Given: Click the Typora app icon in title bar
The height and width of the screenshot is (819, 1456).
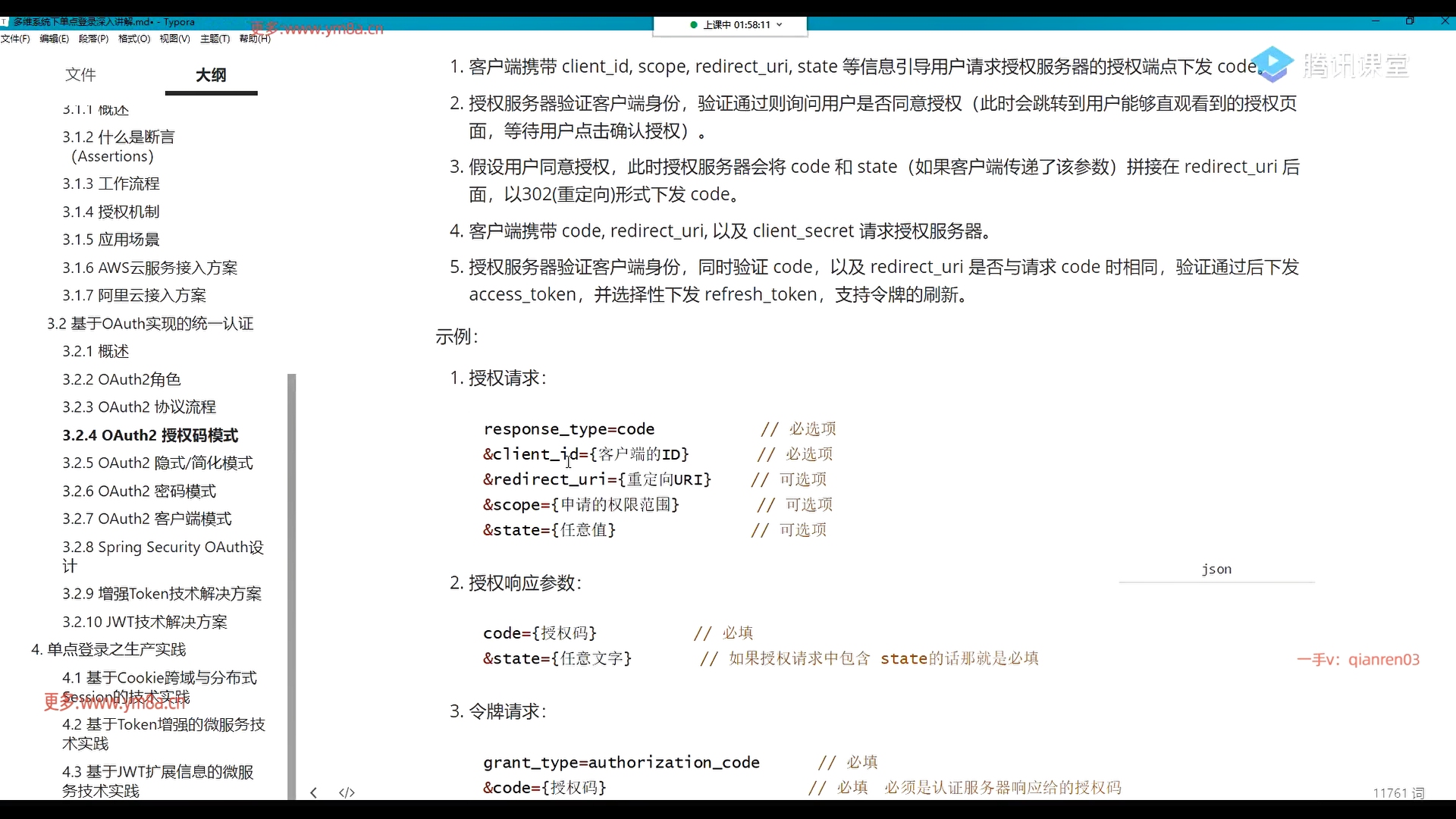Looking at the screenshot, I should coord(5,22).
